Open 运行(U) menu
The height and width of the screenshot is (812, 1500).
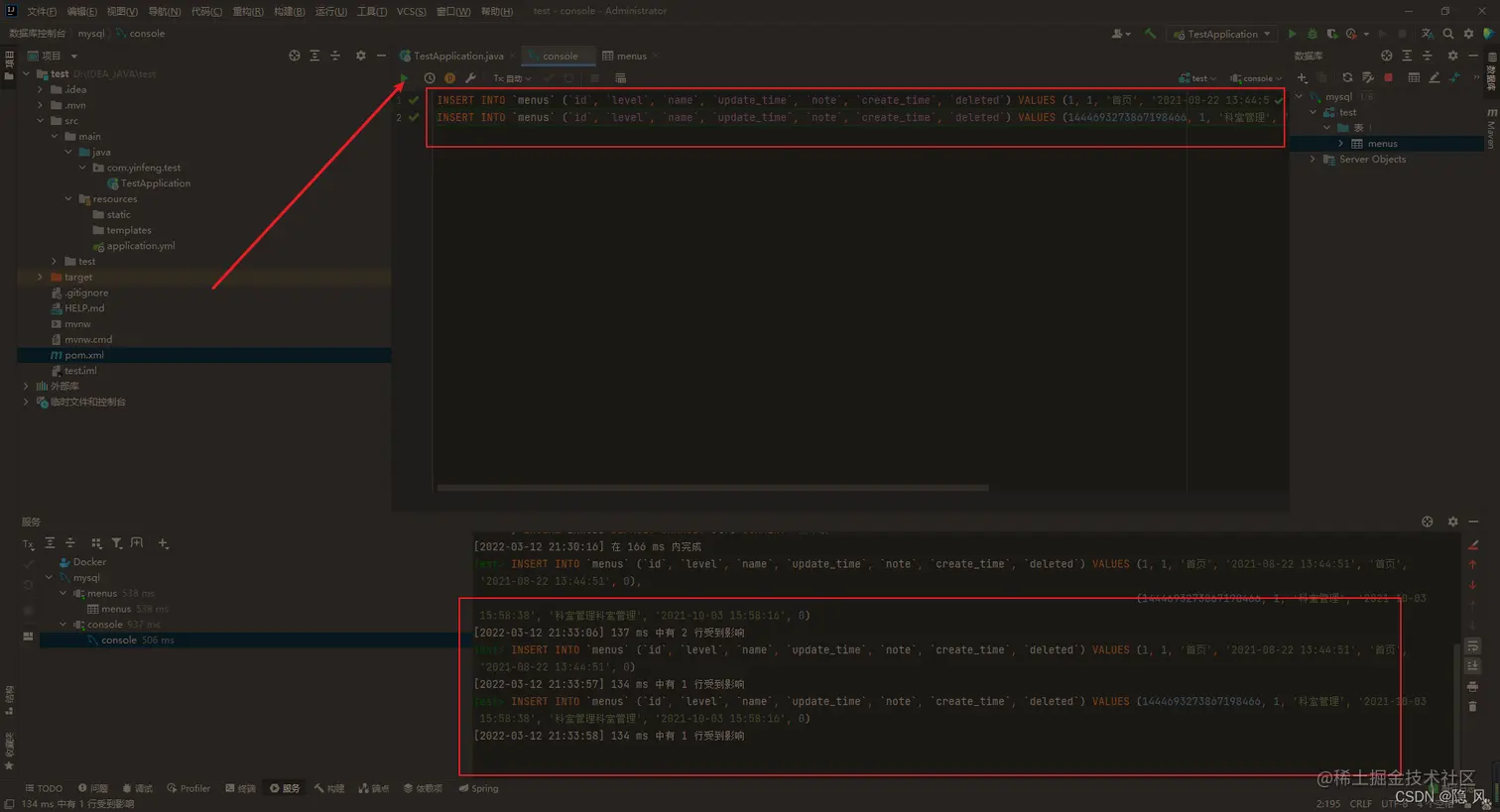pos(330,11)
